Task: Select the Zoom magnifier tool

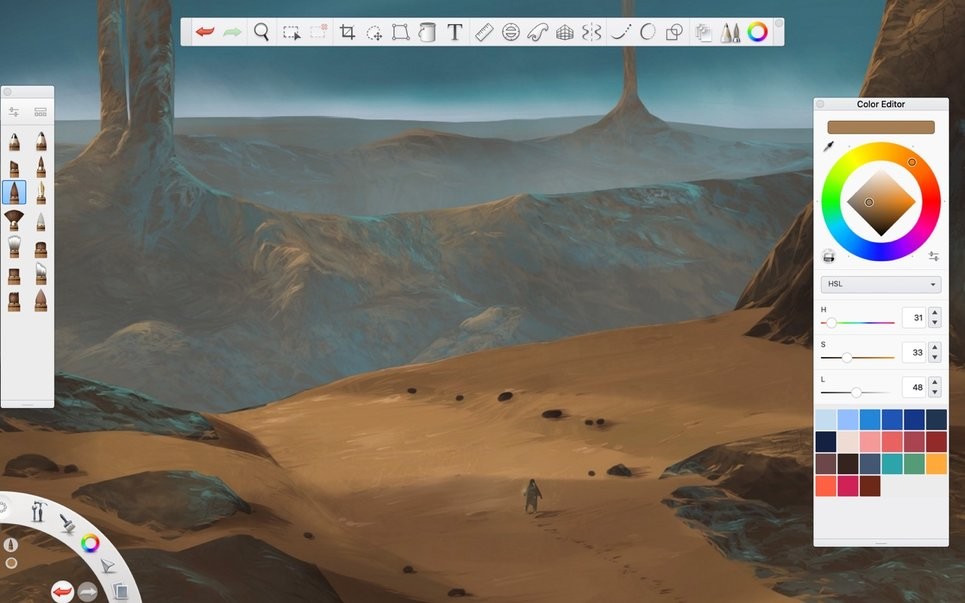Action: (261, 31)
